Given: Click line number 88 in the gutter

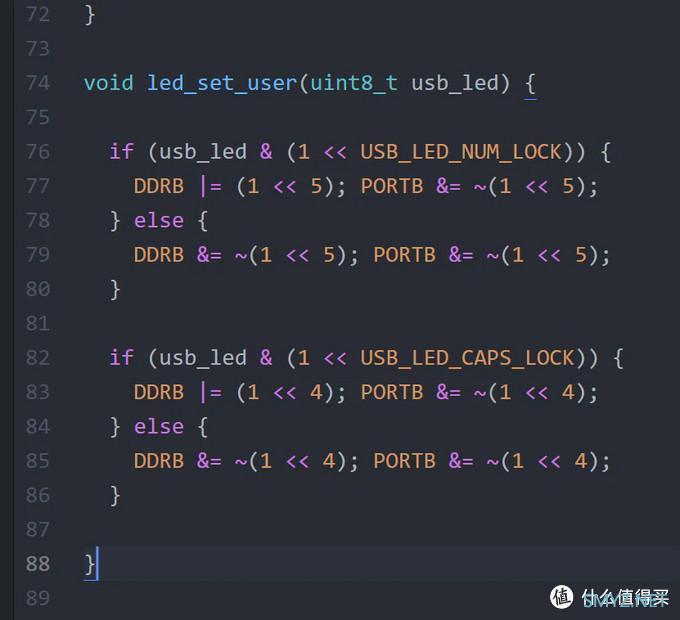Looking at the screenshot, I should click(x=38, y=564).
